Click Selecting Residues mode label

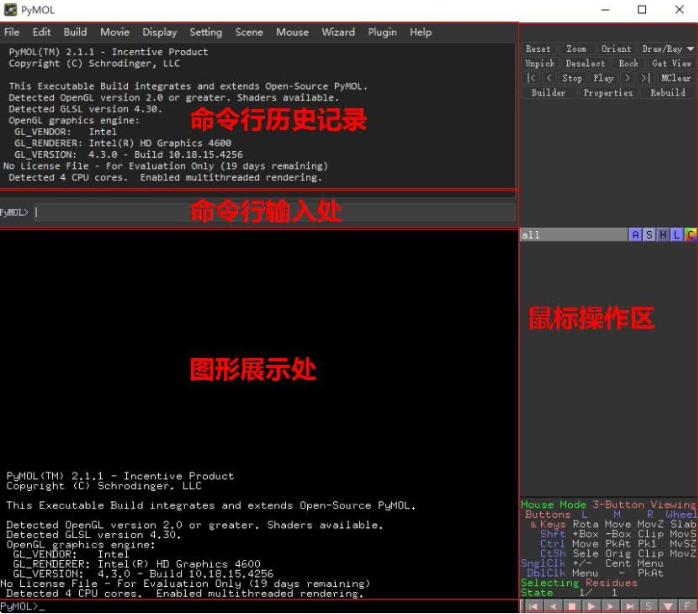579,583
